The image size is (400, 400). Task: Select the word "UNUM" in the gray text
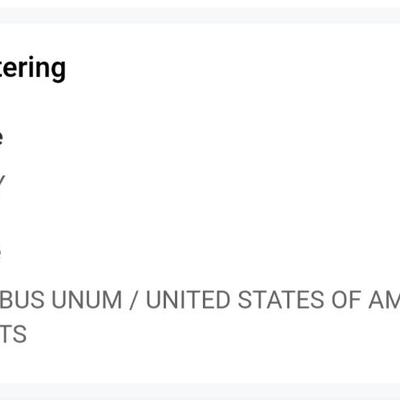pos(87,300)
